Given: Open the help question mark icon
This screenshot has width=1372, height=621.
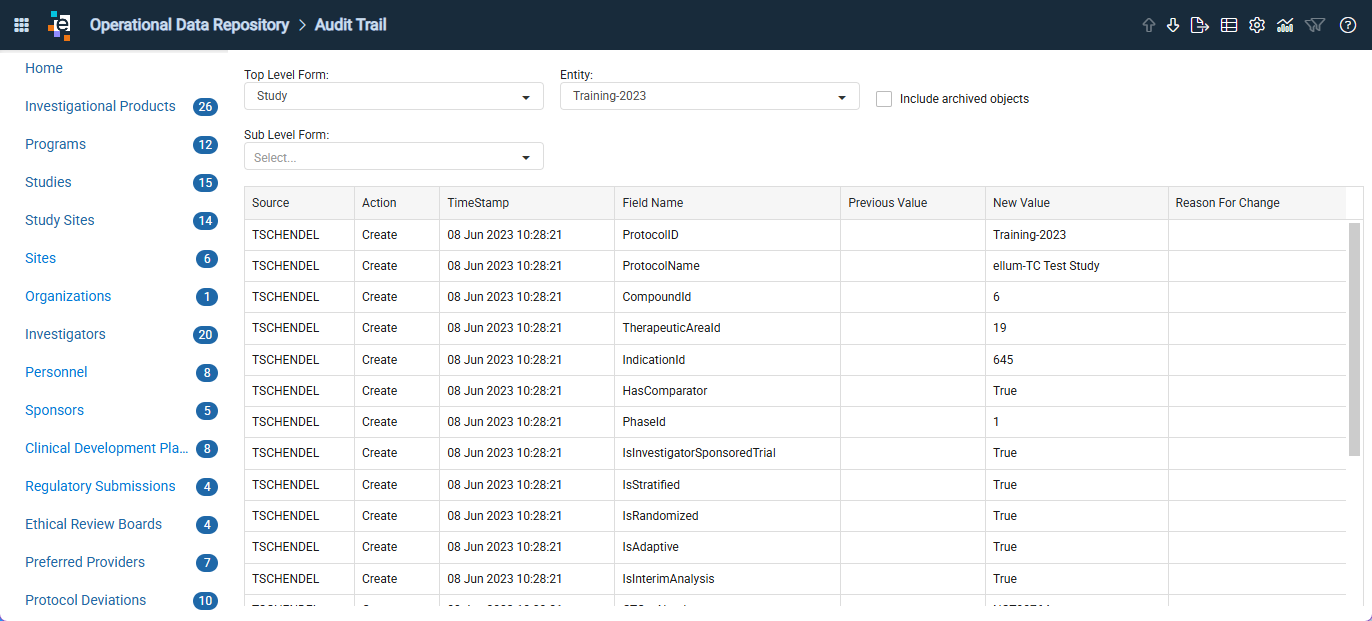Looking at the screenshot, I should pos(1347,25).
